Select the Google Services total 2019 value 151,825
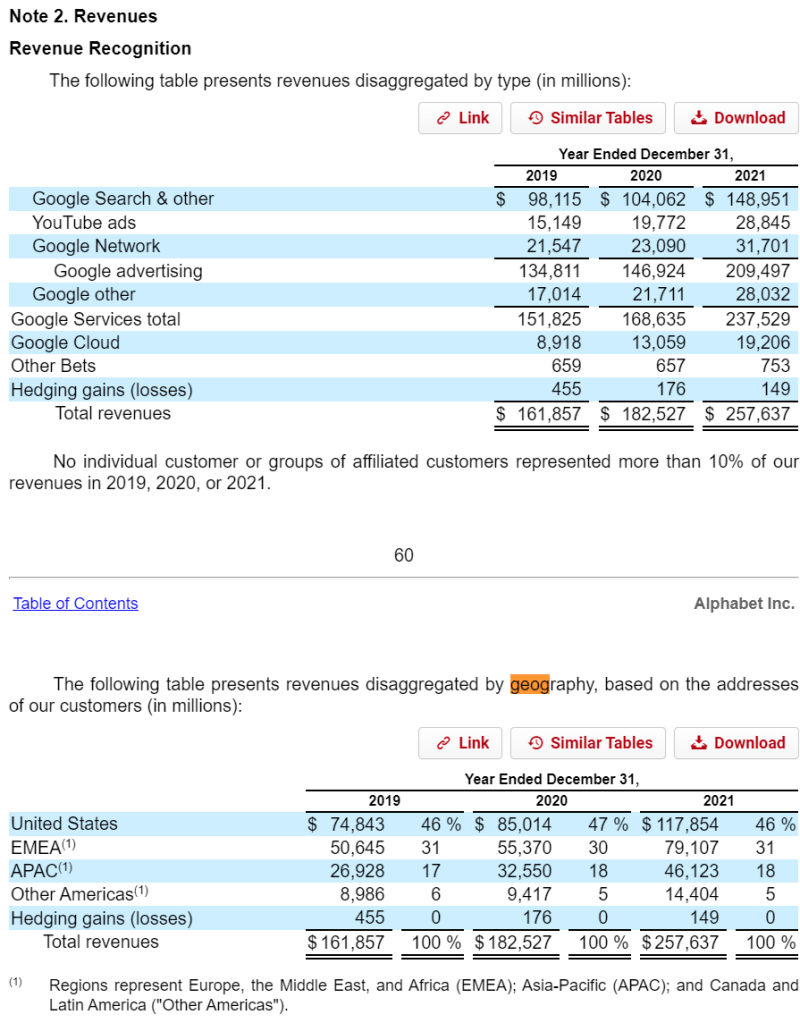 pyautogui.click(x=549, y=319)
